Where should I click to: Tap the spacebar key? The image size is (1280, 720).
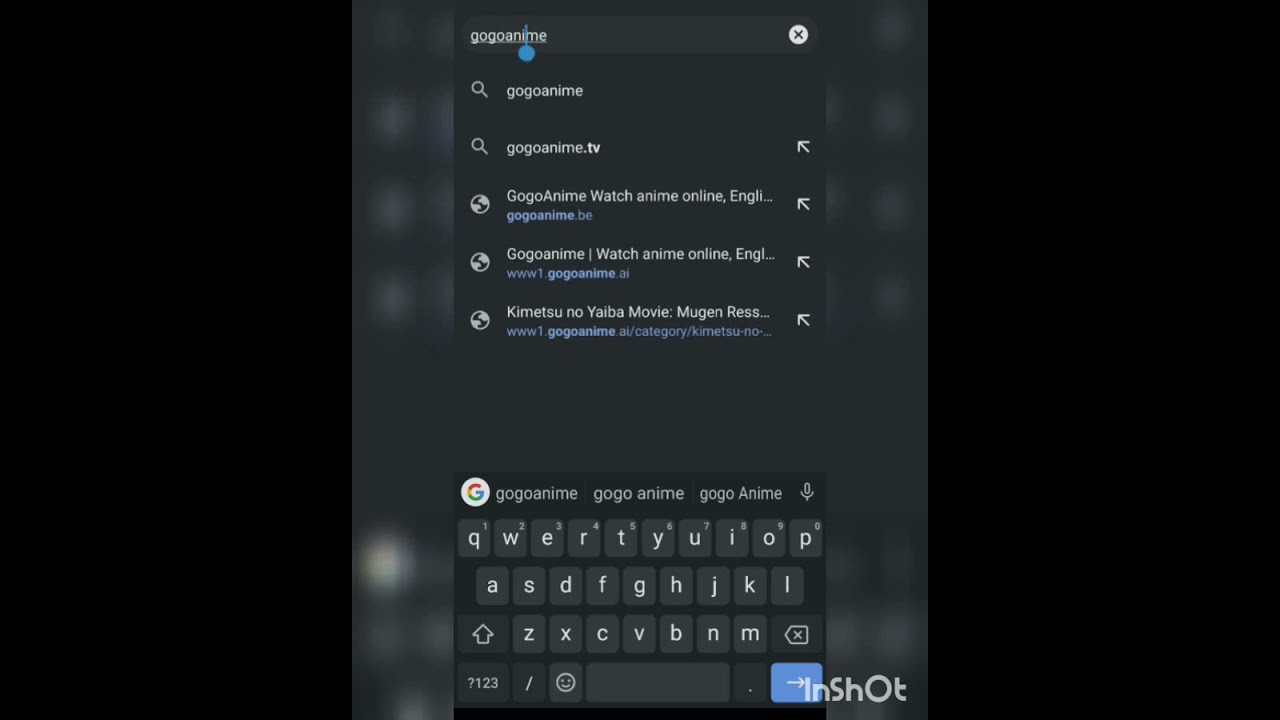pos(658,682)
